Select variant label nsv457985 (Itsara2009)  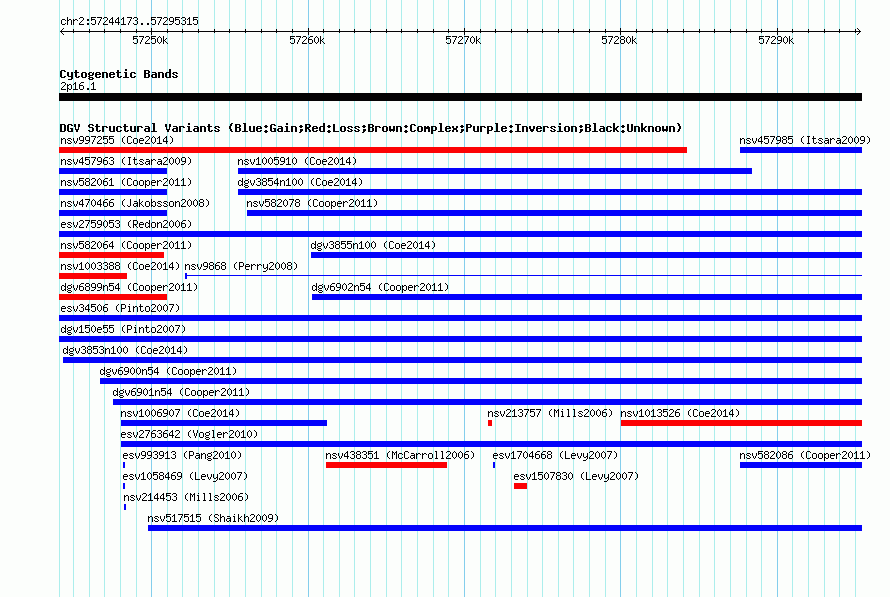coord(805,140)
